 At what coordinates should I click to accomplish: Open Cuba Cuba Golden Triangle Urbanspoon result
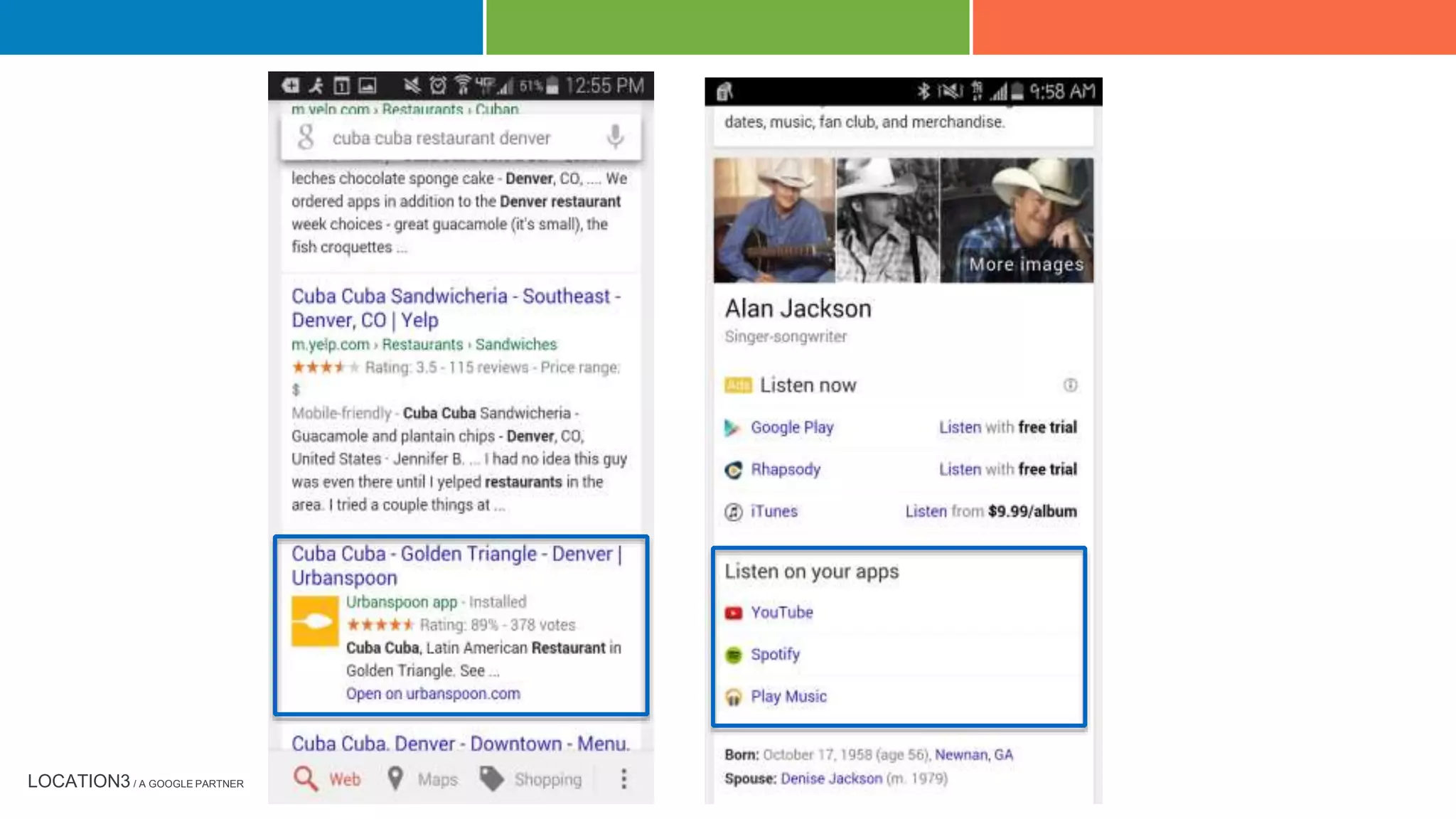tap(456, 565)
